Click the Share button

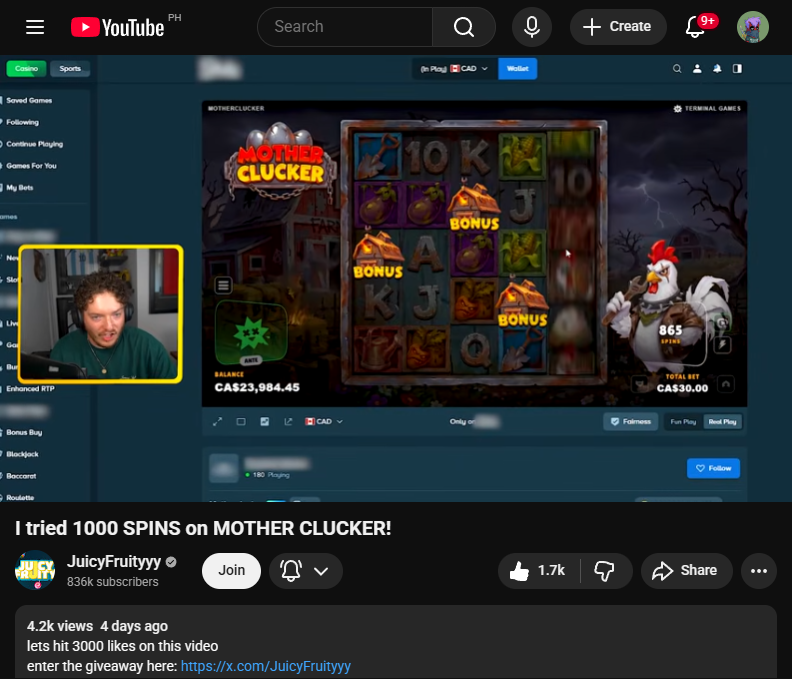point(686,571)
